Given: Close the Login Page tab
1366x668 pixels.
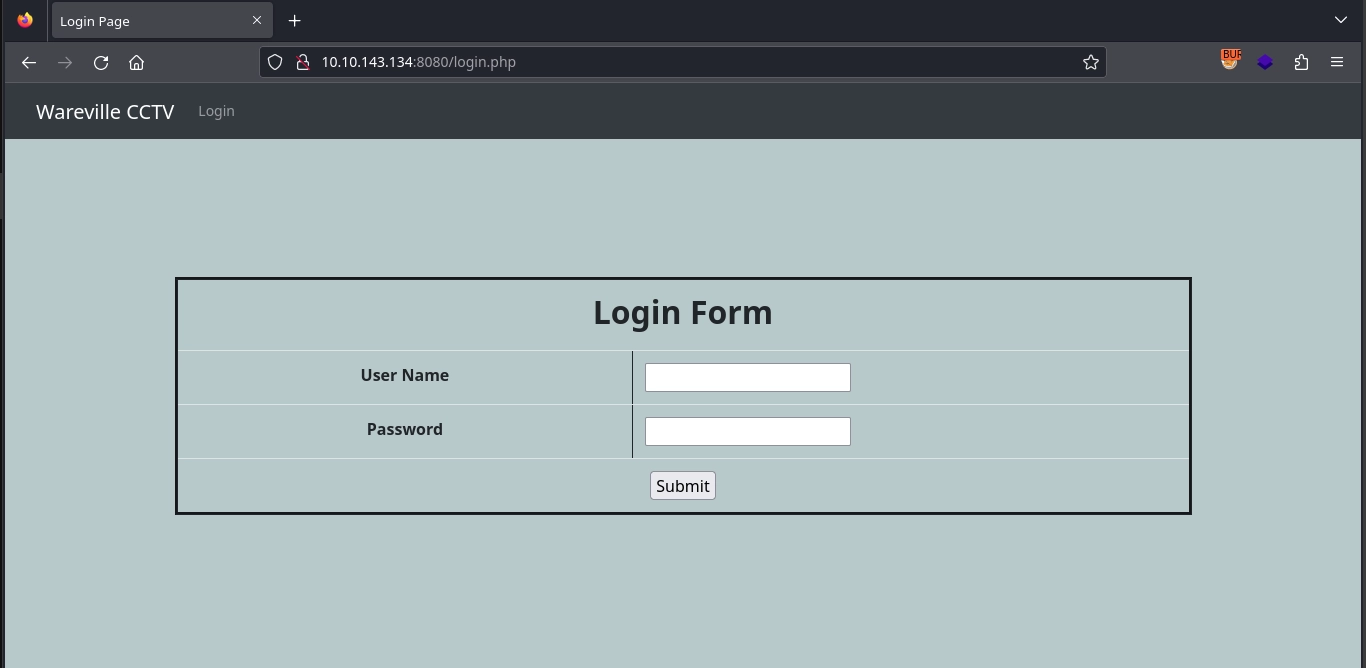Looking at the screenshot, I should 257,20.
